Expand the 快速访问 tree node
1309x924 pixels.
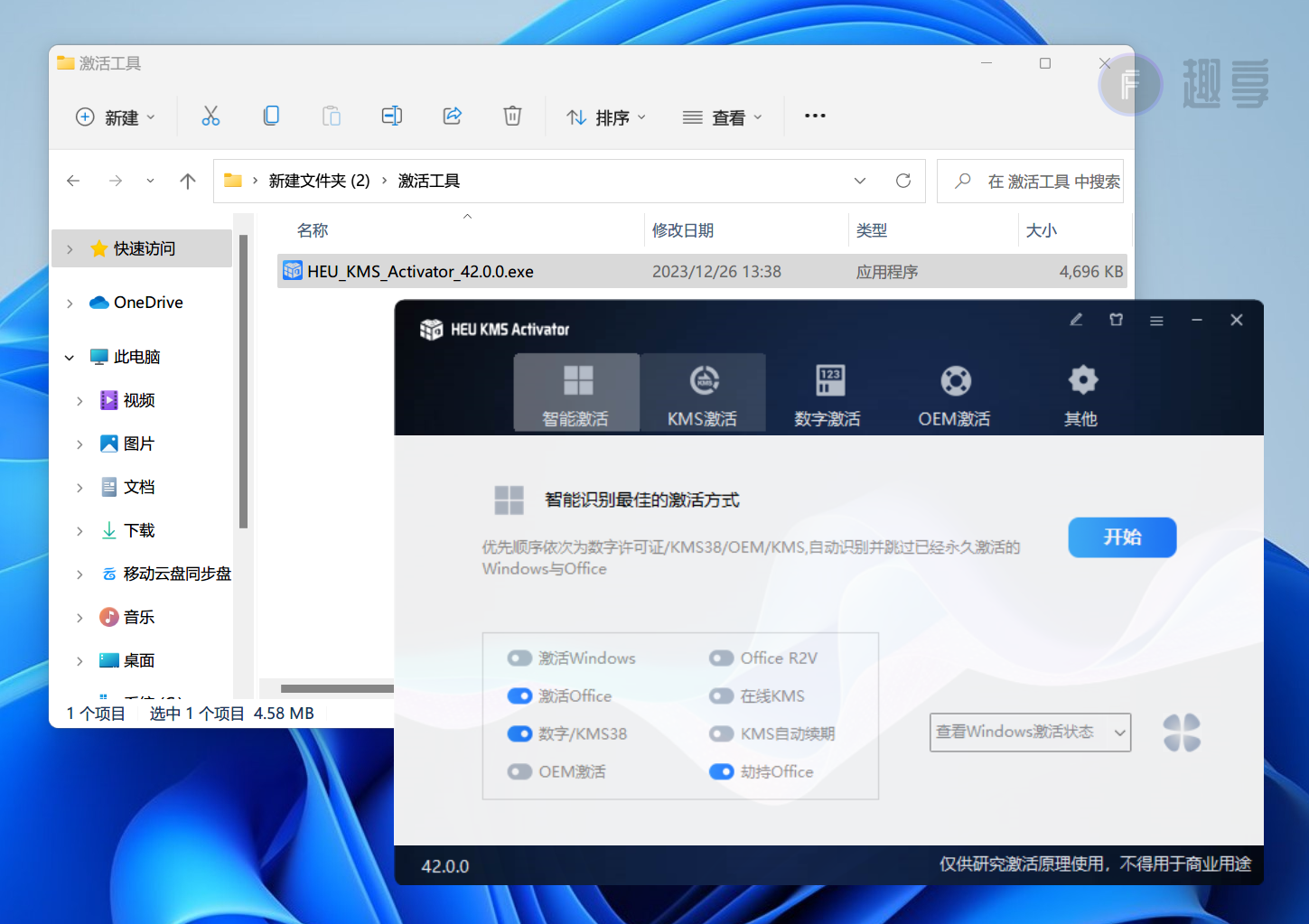tap(70, 249)
